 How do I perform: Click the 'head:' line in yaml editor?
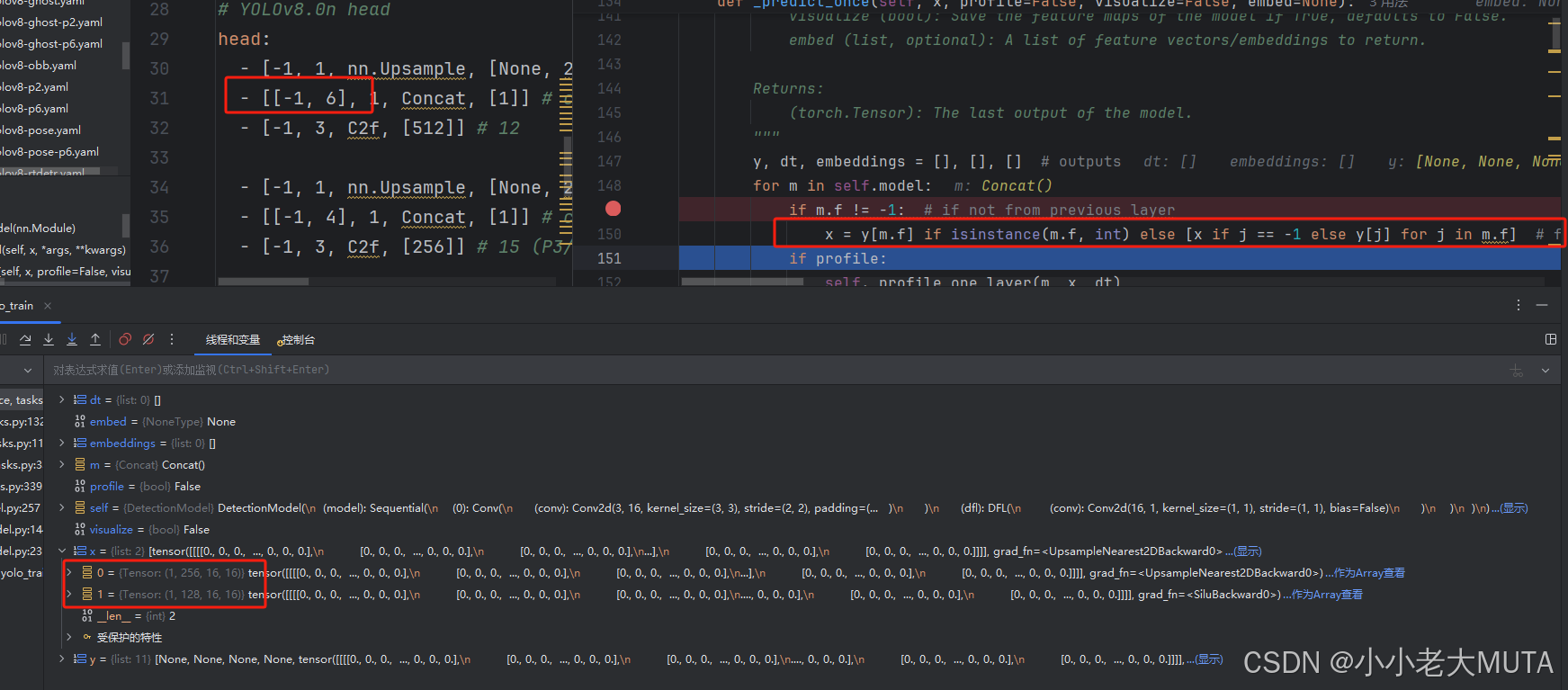(x=244, y=39)
